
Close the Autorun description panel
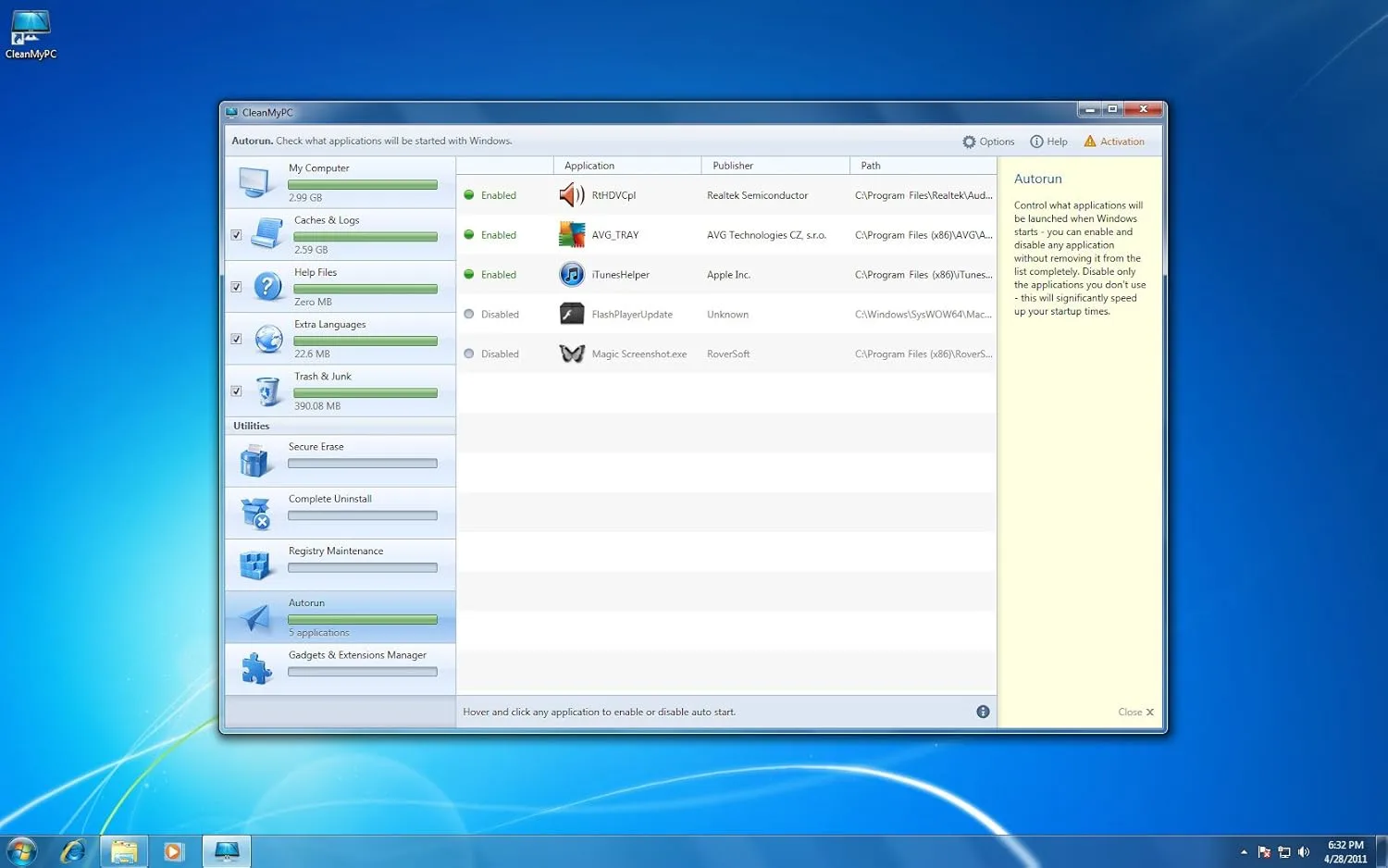[1135, 712]
